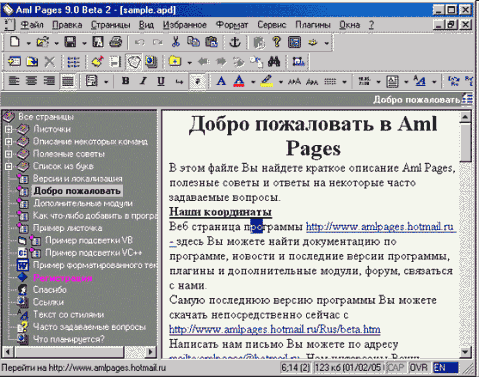479x377 pixels.
Task: Open font color dropdown arrow
Action: (x=253, y=82)
